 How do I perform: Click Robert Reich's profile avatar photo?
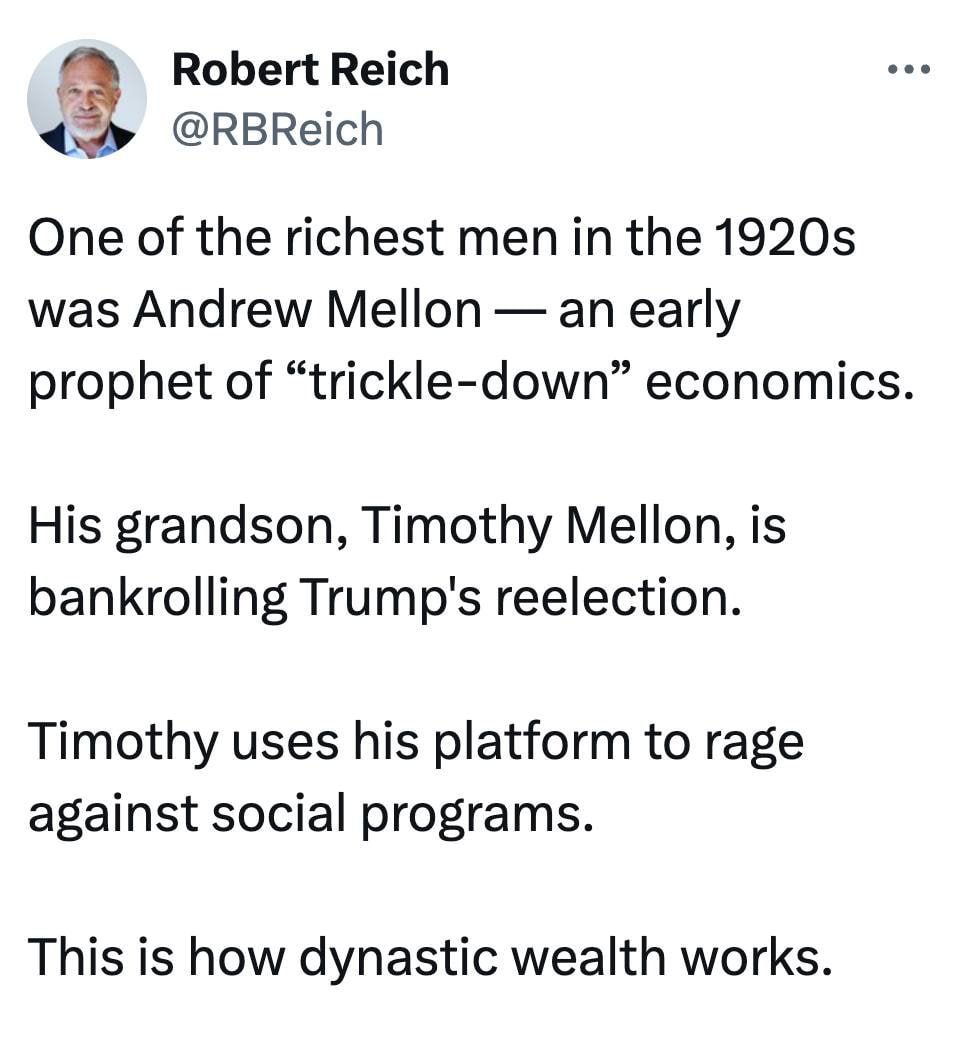[x=87, y=99]
